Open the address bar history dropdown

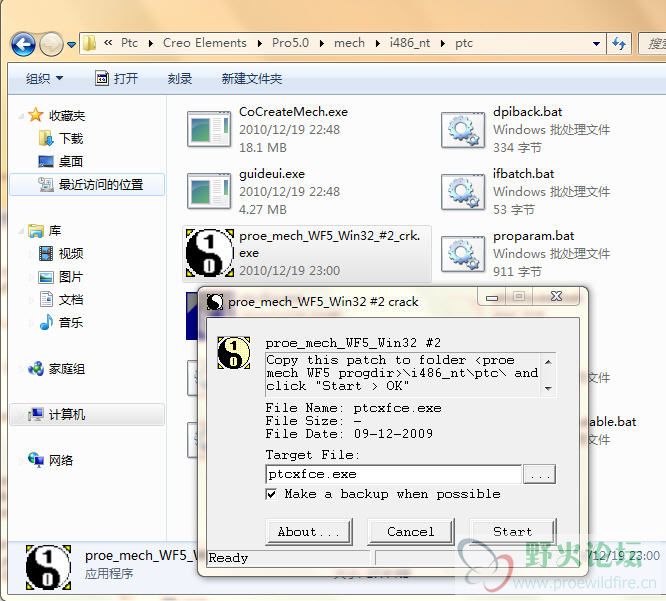(x=596, y=43)
